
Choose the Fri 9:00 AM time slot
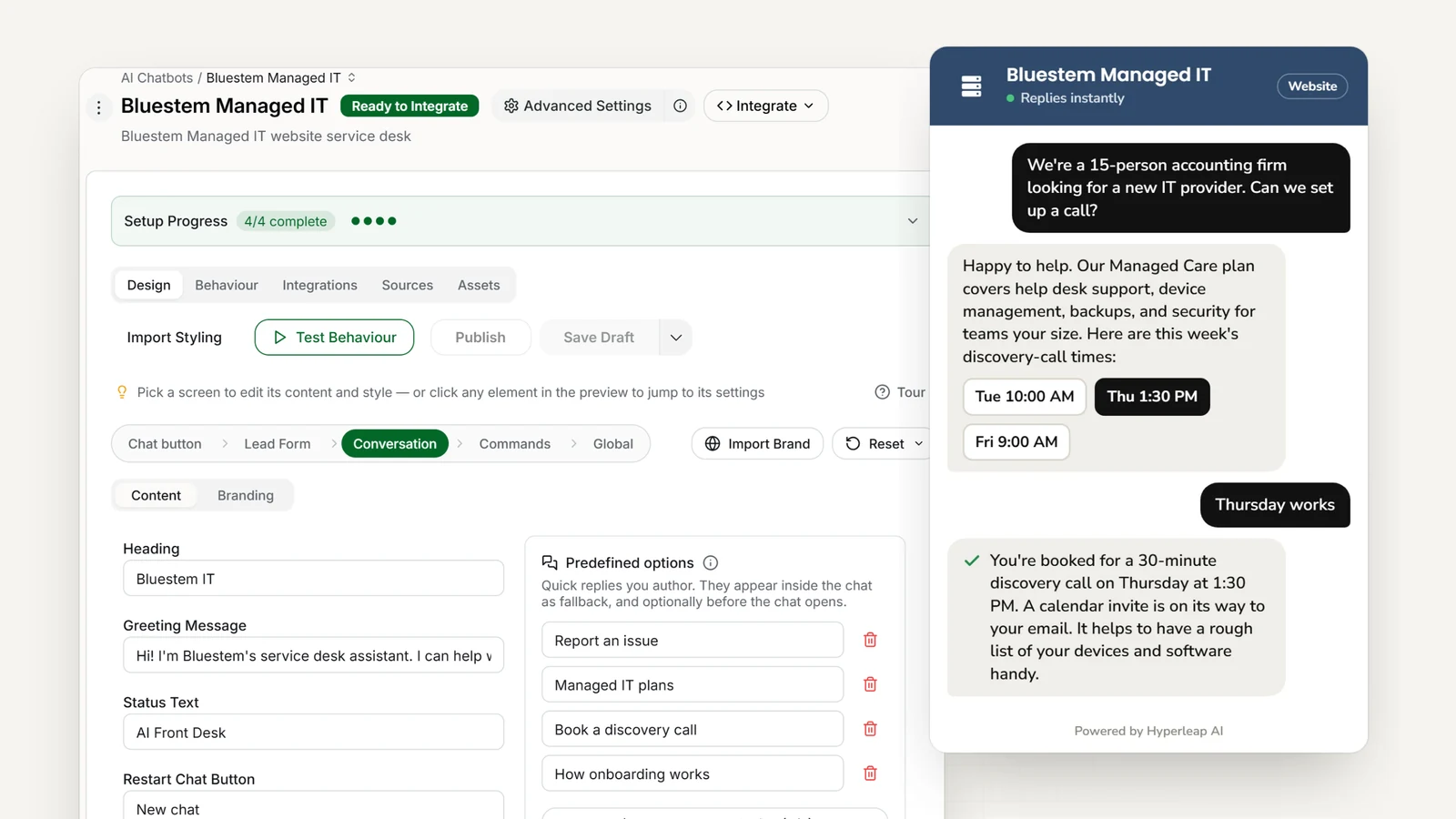click(x=1016, y=442)
